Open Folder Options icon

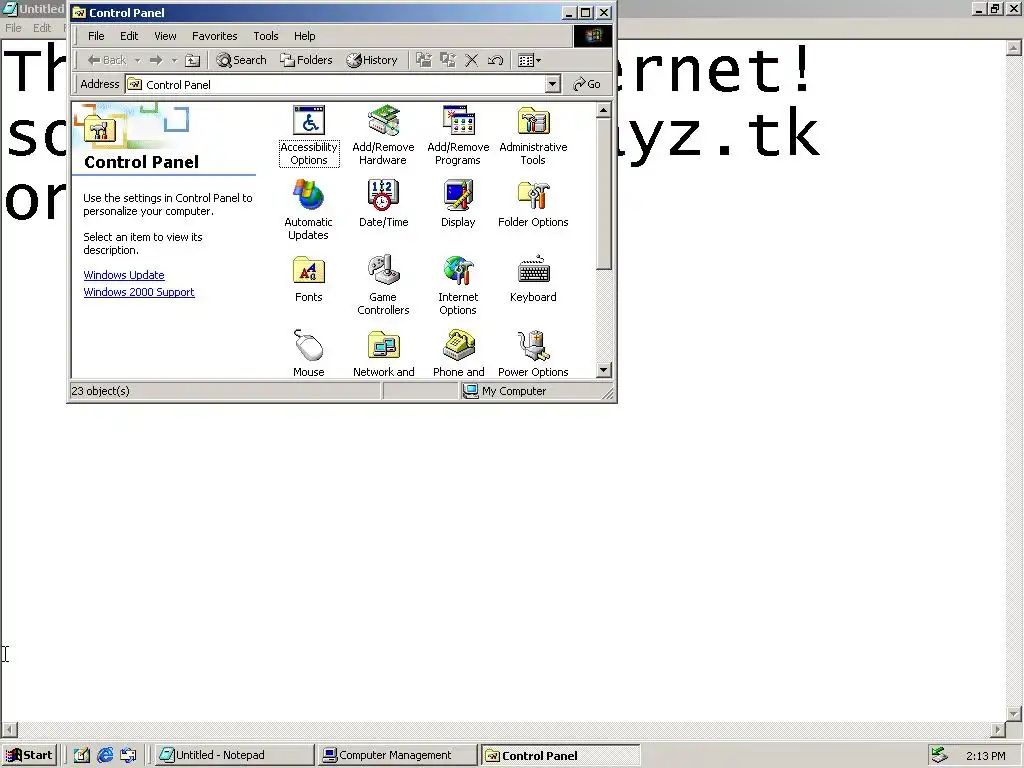(x=533, y=204)
